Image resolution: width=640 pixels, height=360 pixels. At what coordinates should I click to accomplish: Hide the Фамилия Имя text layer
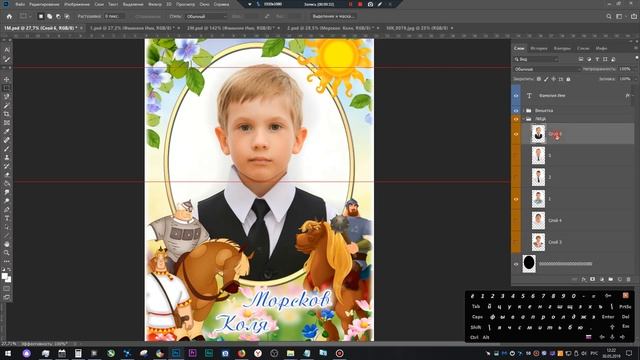[516, 96]
